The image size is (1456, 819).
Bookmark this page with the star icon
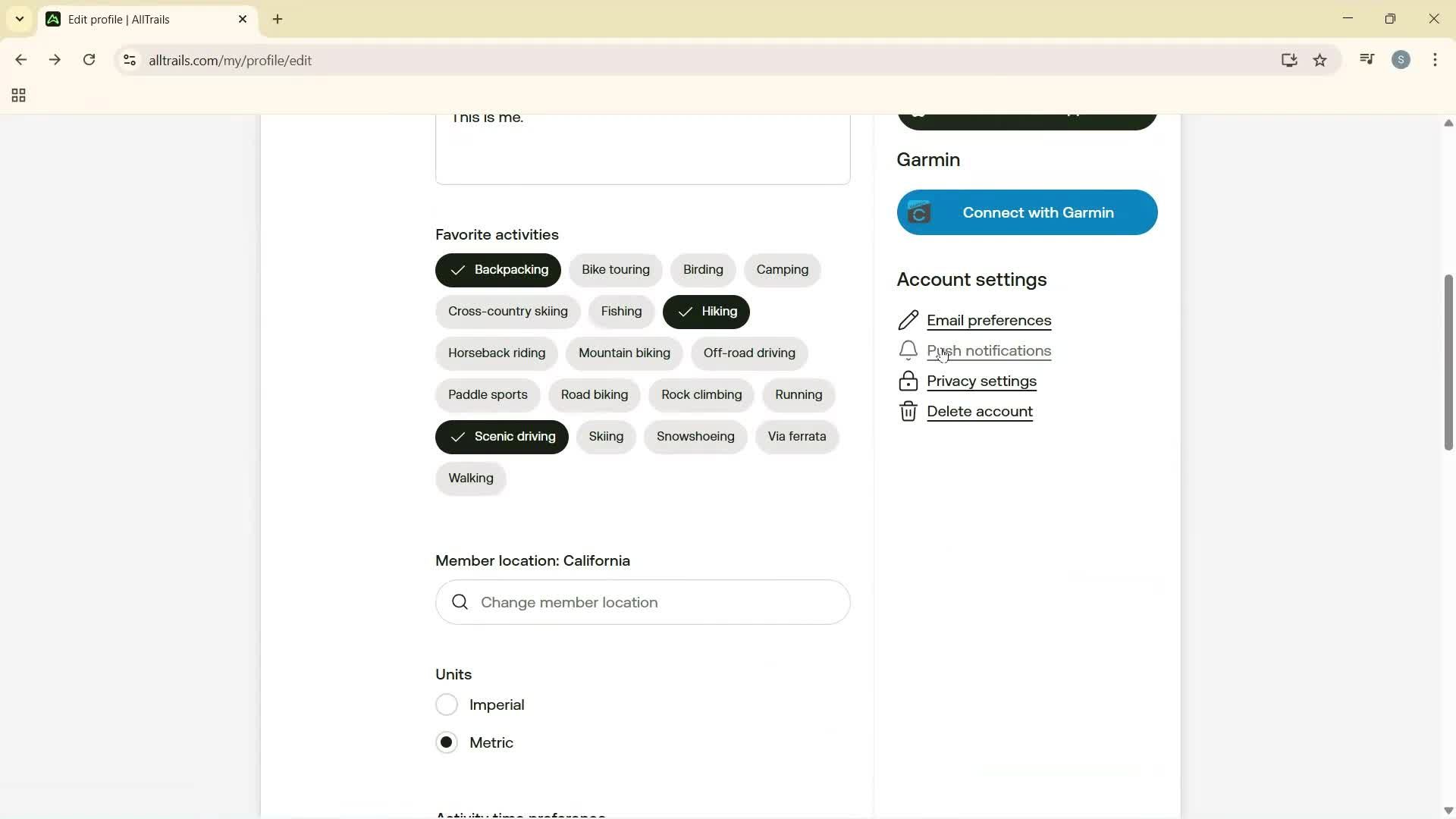pyautogui.click(x=1320, y=60)
